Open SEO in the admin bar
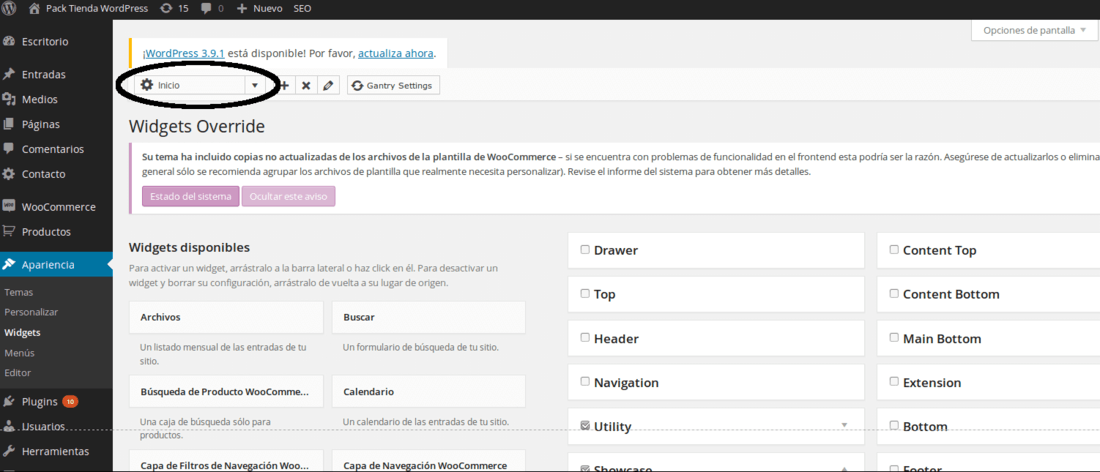 (301, 8)
